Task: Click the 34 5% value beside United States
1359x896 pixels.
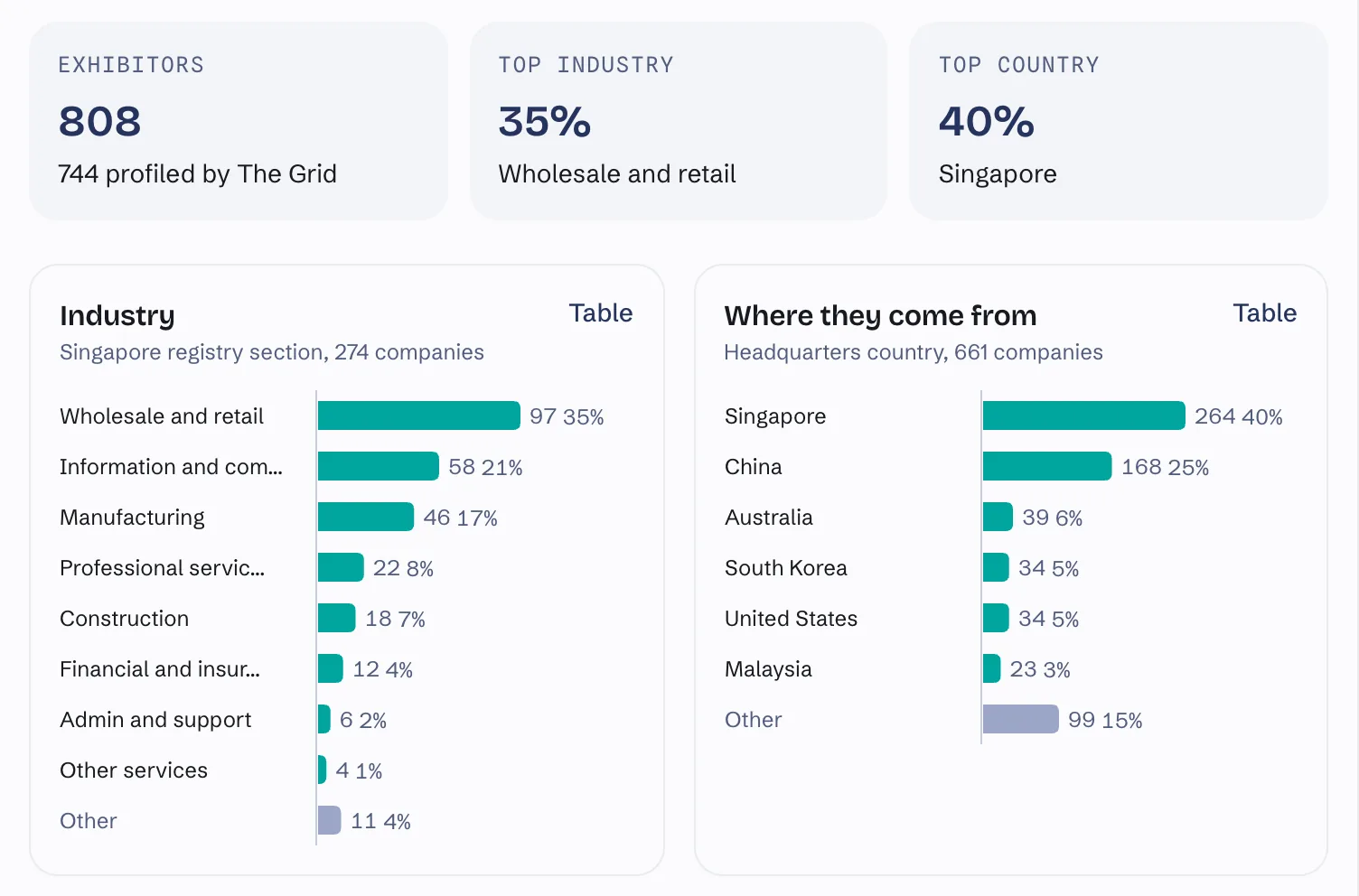Action: tap(1048, 619)
